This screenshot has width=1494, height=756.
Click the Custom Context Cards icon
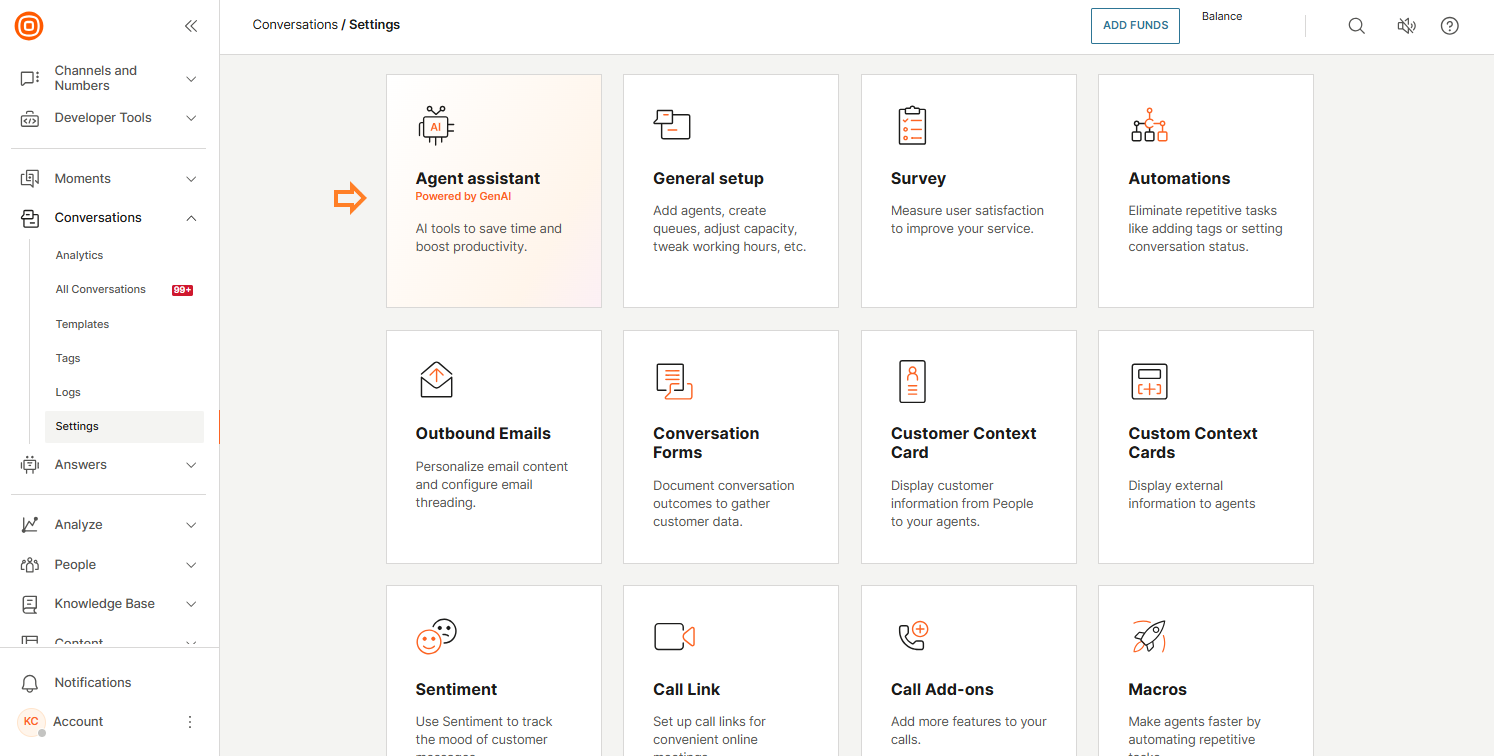1149,381
